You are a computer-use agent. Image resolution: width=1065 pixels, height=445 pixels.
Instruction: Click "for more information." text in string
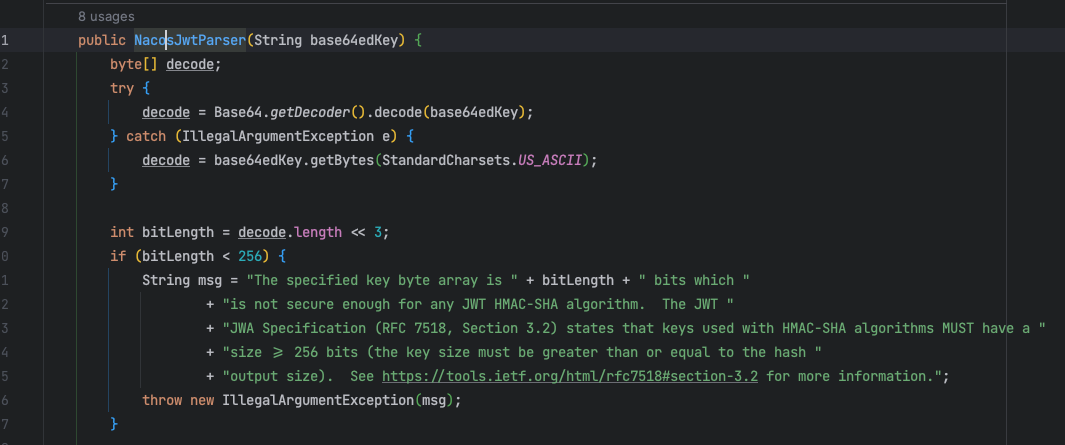pyautogui.click(x=850, y=376)
